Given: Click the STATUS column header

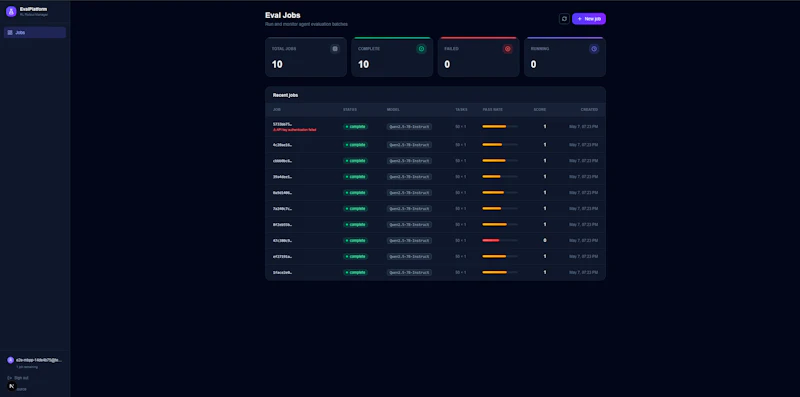Looking at the screenshot, I should point(350,110).
